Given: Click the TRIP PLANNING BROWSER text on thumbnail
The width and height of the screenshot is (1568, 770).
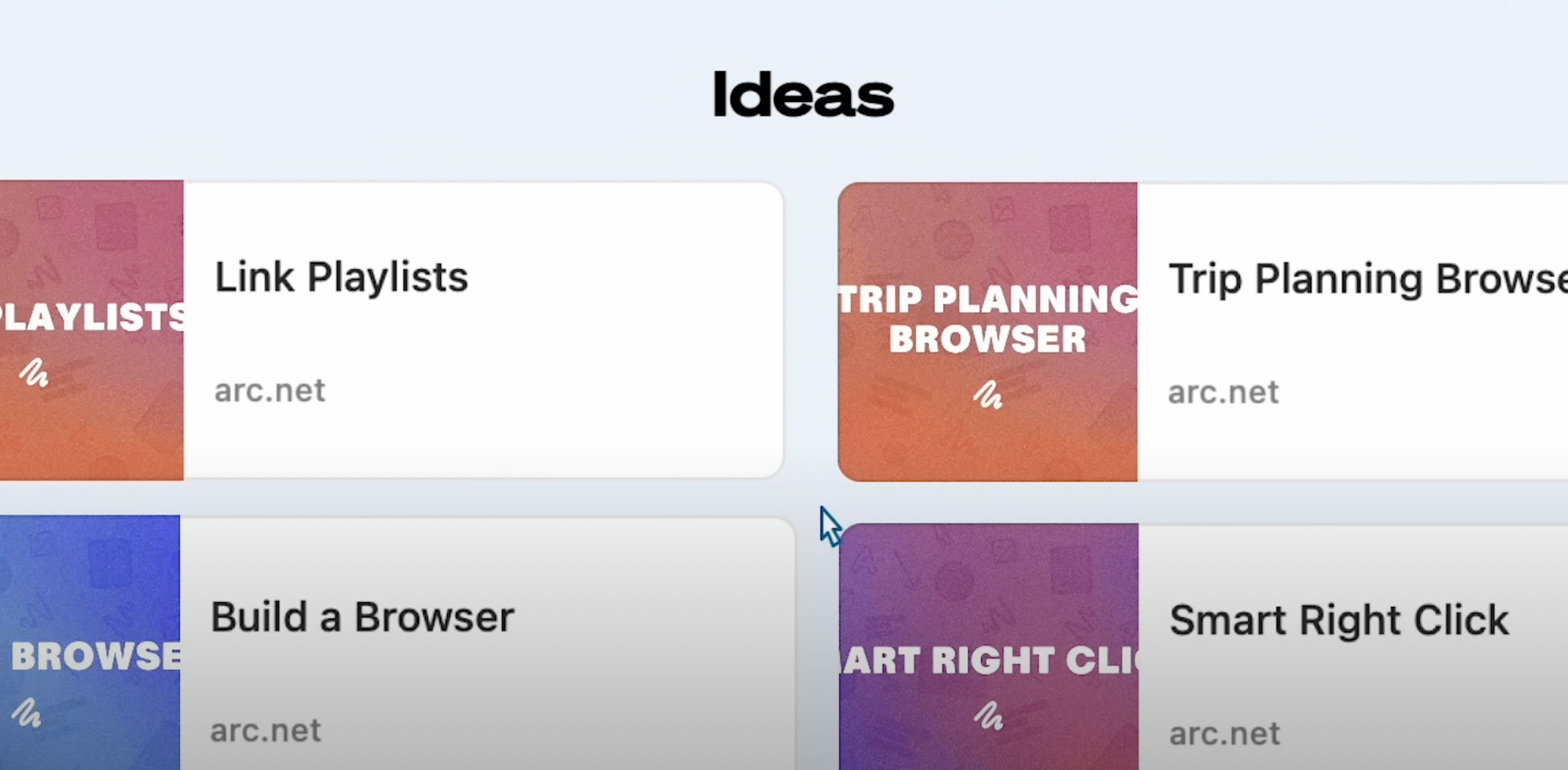Looking at the screenshot, I should (988, 319).
